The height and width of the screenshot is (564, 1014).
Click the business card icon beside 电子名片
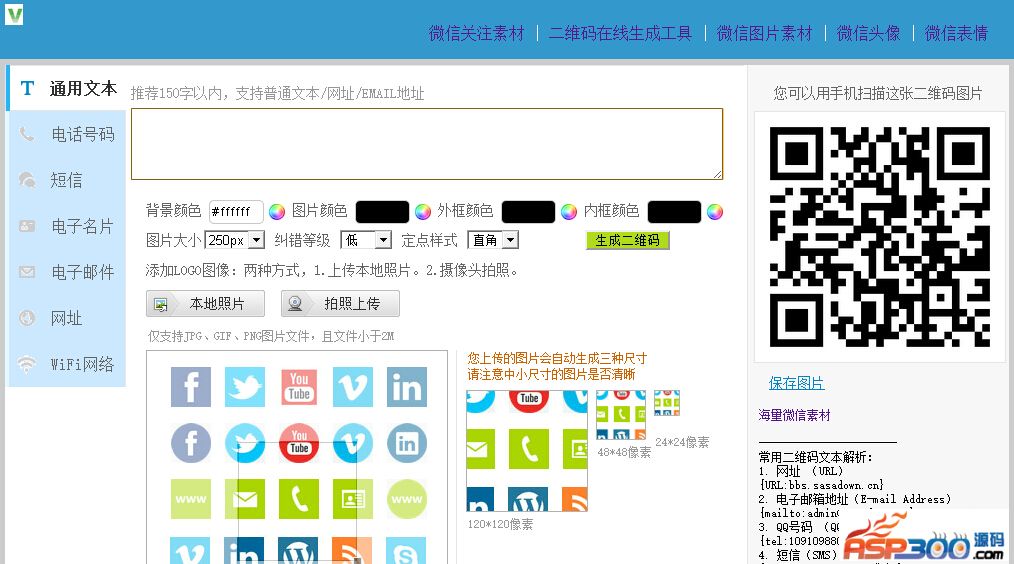click(27, 226)
